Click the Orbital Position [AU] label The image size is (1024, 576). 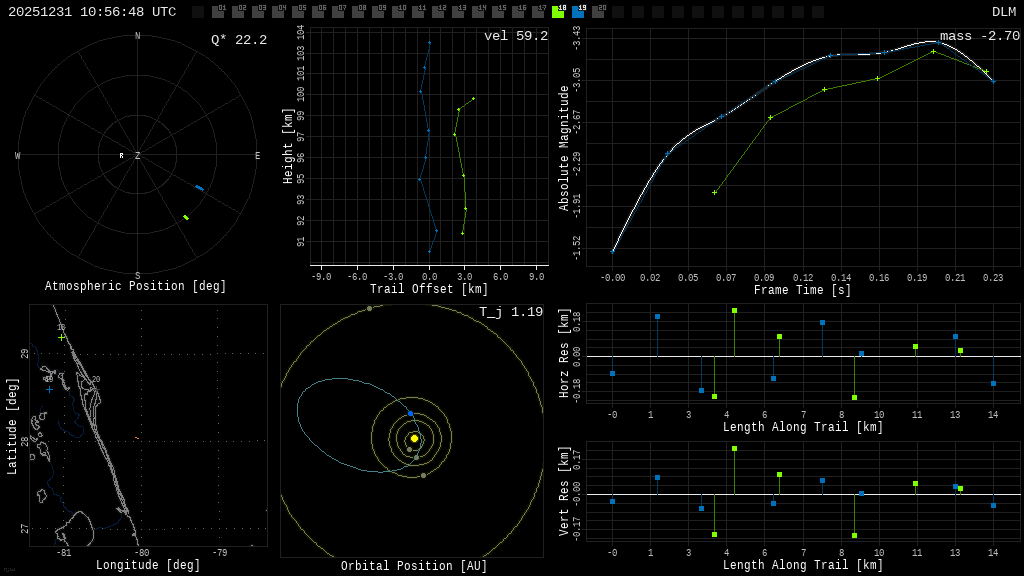pos(414,566)
